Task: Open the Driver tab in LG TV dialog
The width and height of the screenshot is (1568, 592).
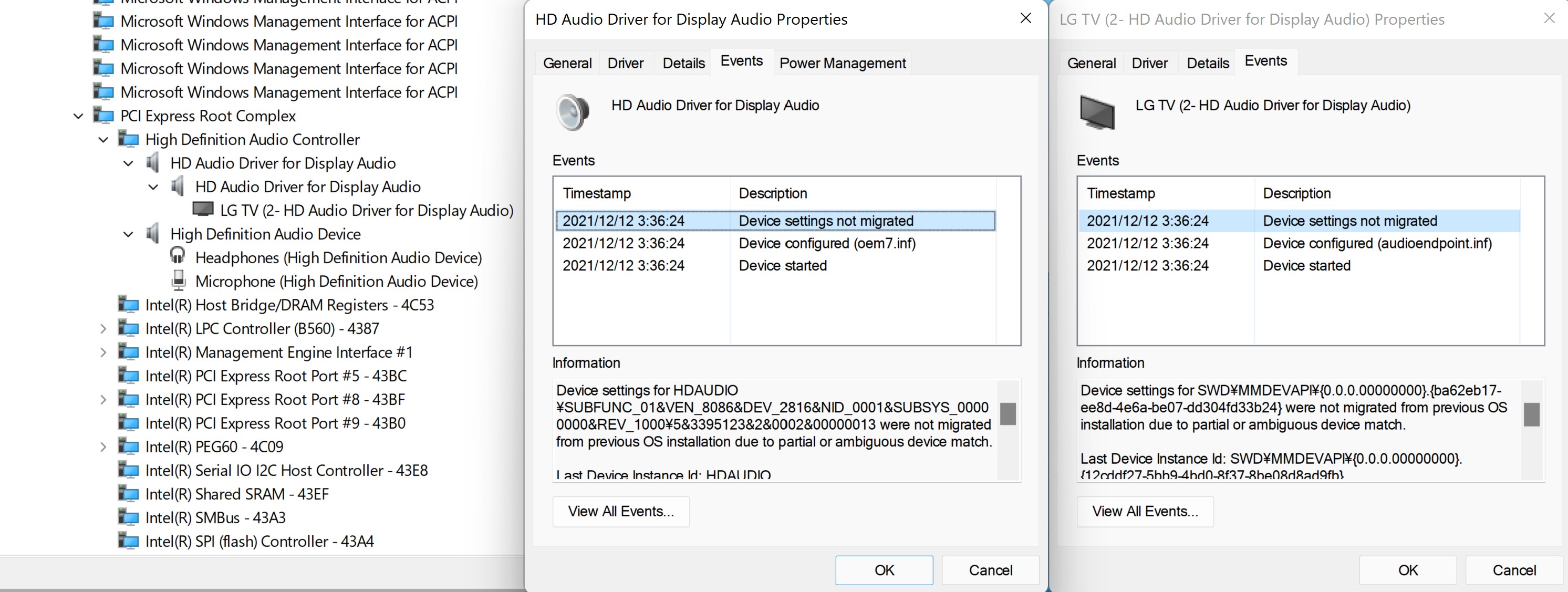Action: click(x=1149, y=62)
